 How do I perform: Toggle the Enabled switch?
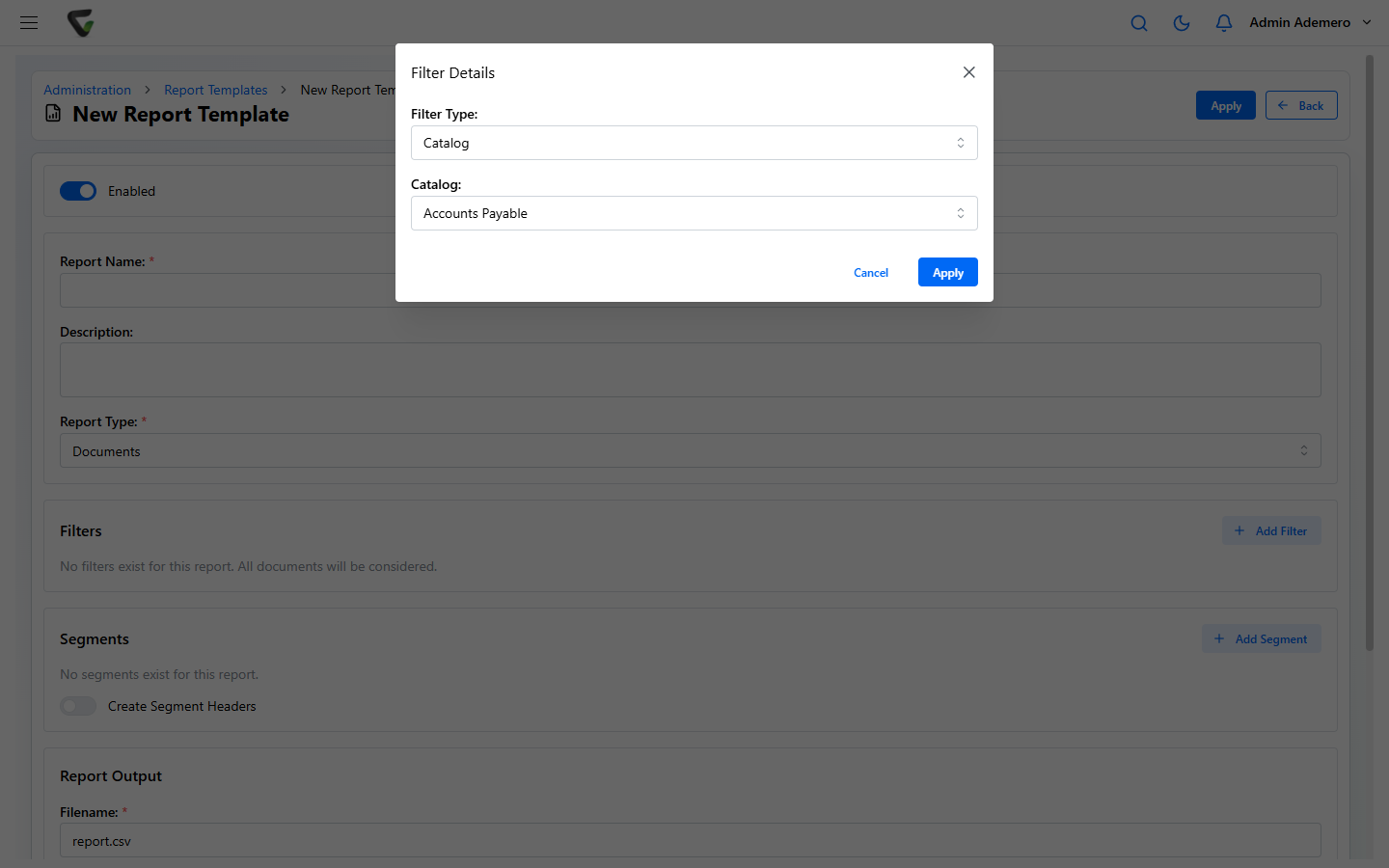click(x=78, y=191)
